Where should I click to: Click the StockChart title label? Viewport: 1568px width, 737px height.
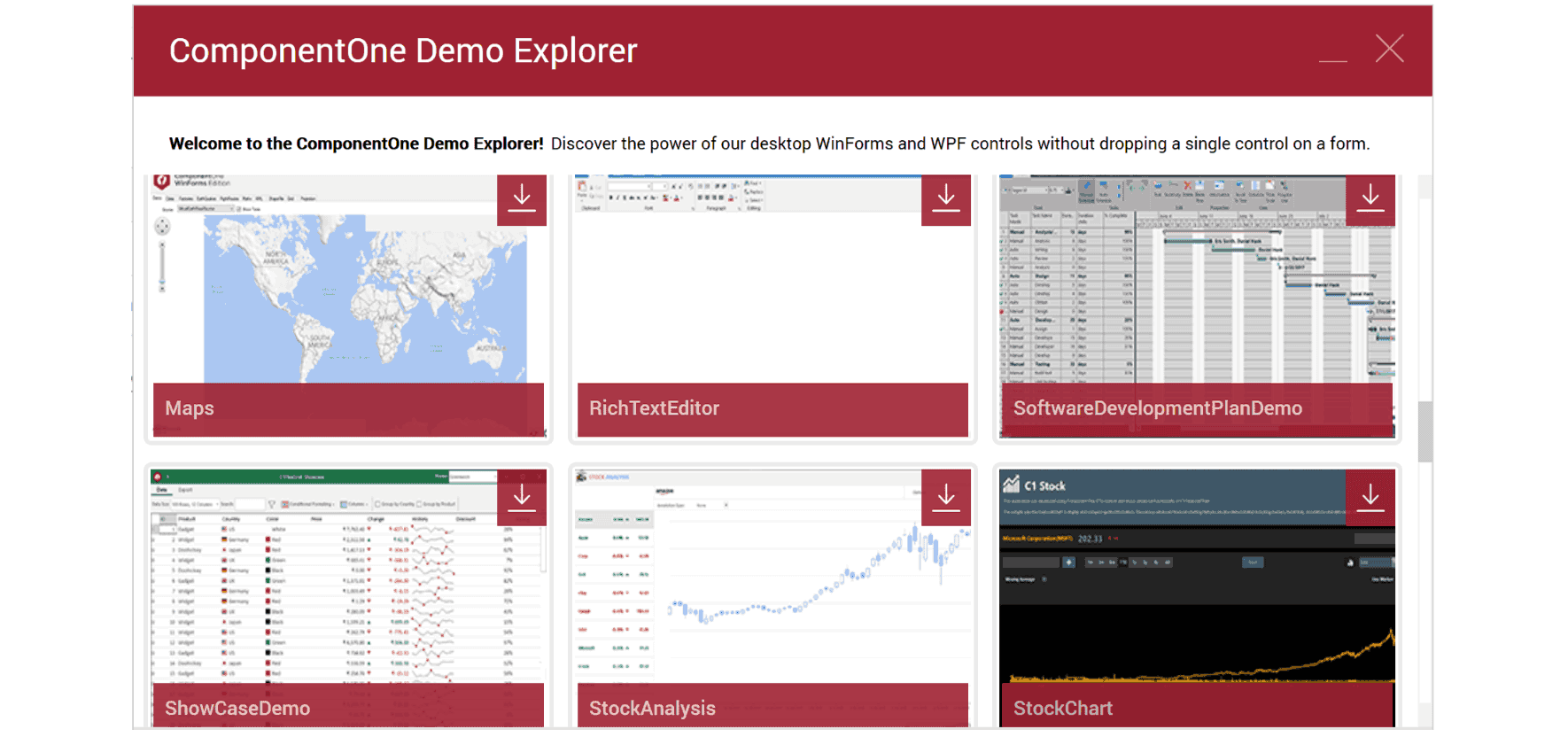[1062, 708]
